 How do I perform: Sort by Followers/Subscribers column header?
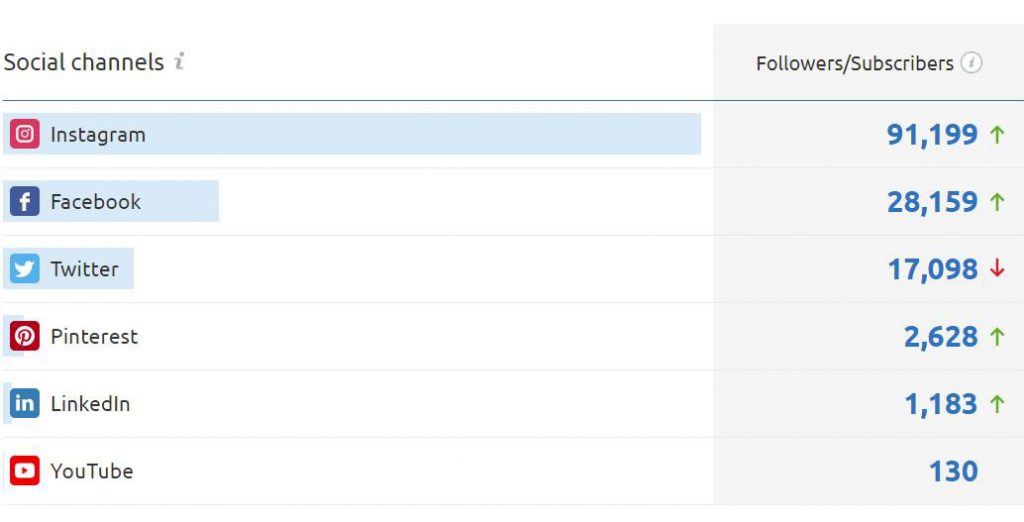coord(854,64)
